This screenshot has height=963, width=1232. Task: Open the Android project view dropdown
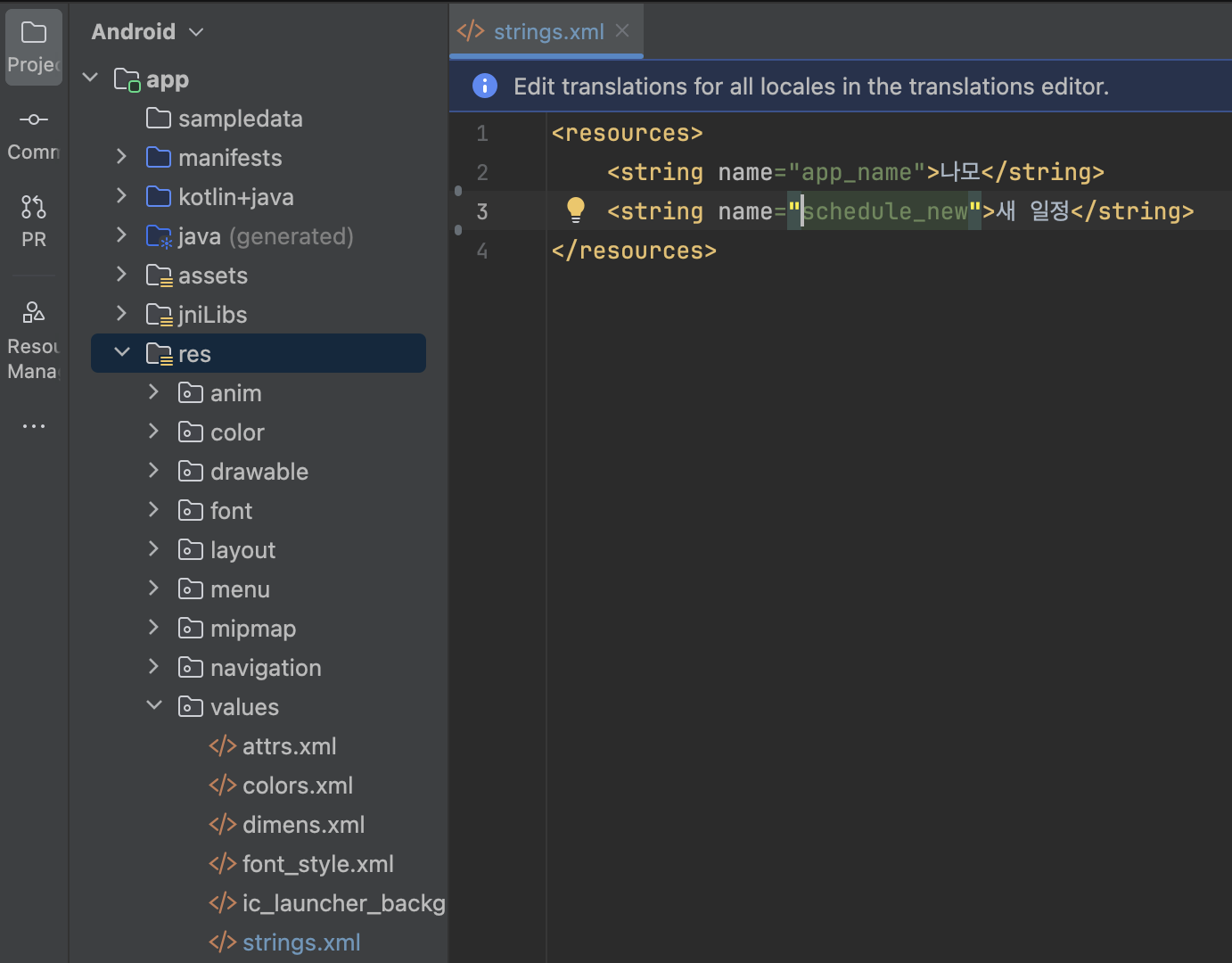pos(147,31)
